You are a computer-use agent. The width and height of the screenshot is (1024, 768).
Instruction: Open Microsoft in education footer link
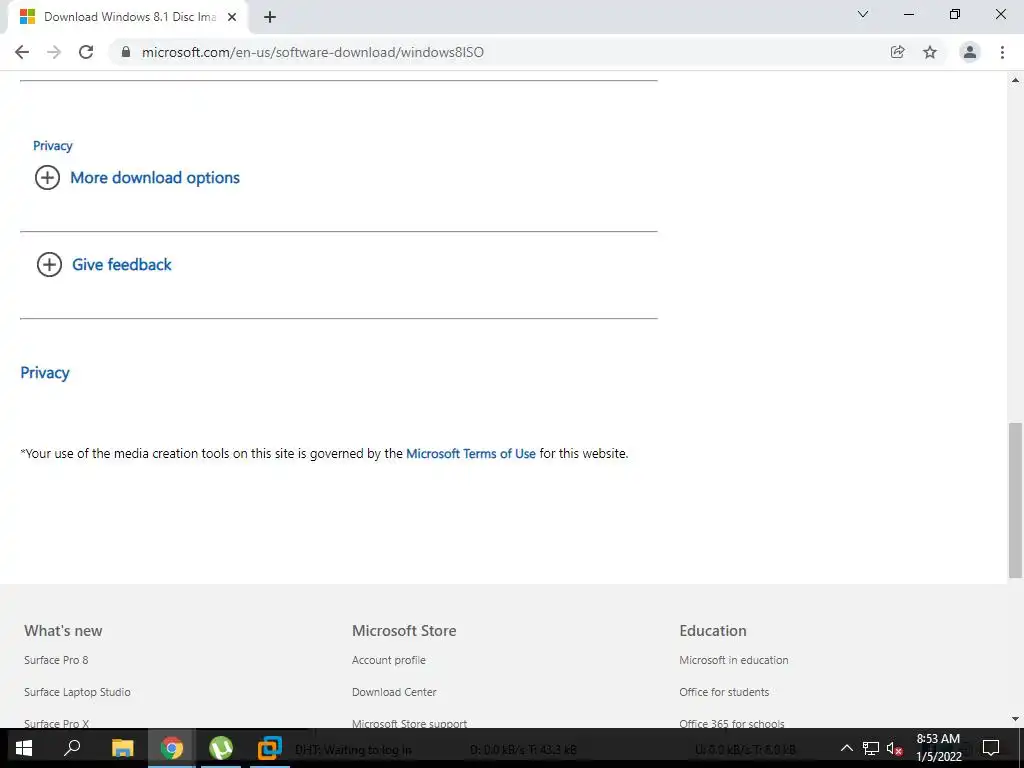733,660
